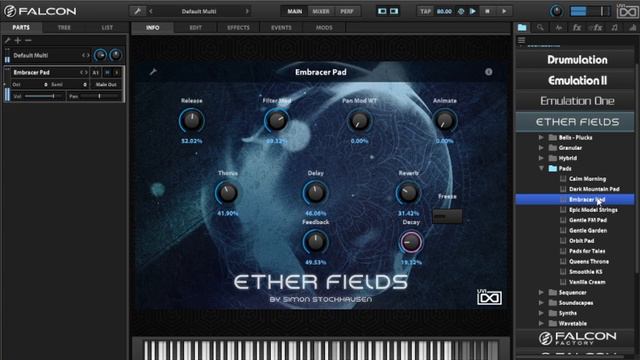Click the 80.00 tempo field

click(444, 11)
